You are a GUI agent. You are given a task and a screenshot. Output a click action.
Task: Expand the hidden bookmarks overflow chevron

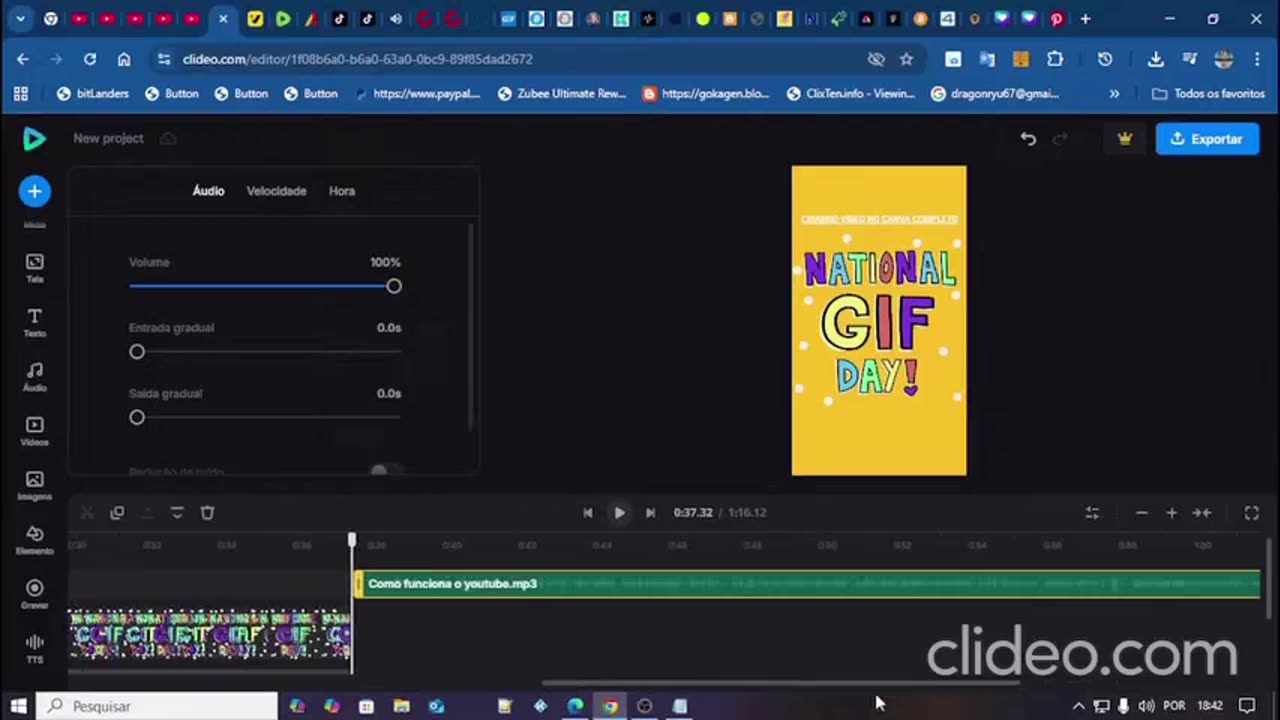[1114, 94]
